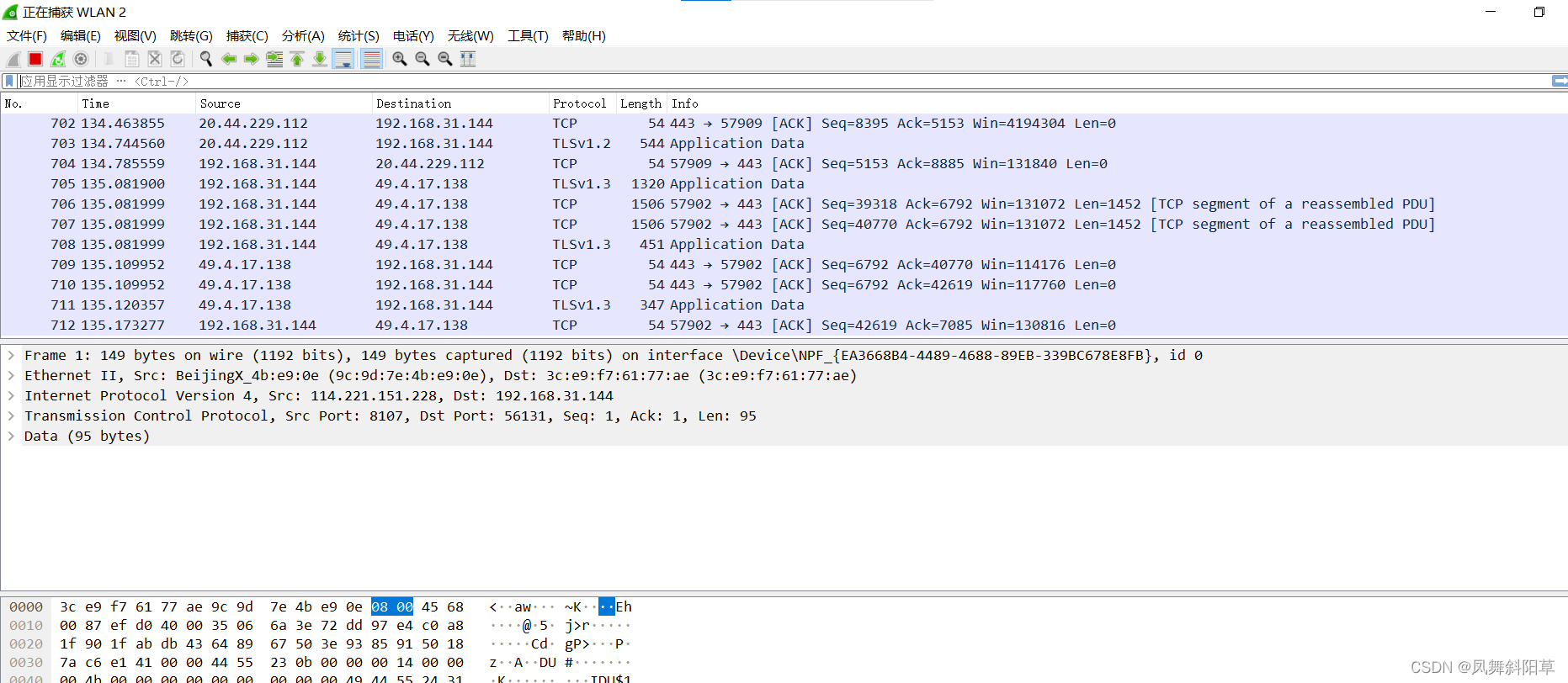Expand Internet Protocol Version 4 row
This screenshot has width=1568, height=683.
click(11, 395)
